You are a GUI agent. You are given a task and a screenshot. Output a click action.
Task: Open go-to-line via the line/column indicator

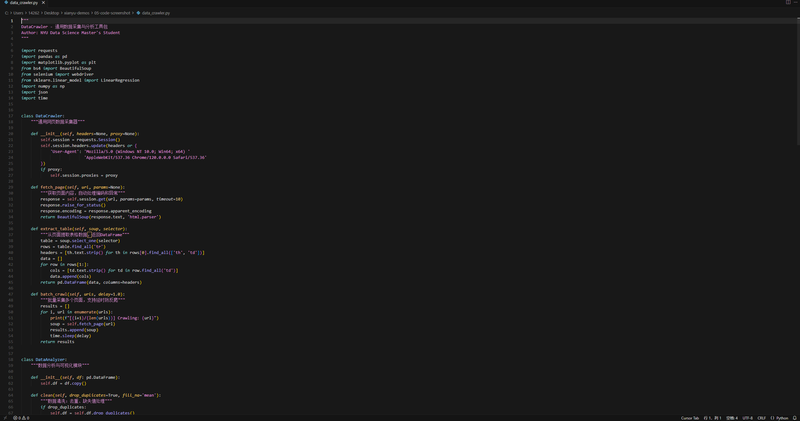click(713, 418)
